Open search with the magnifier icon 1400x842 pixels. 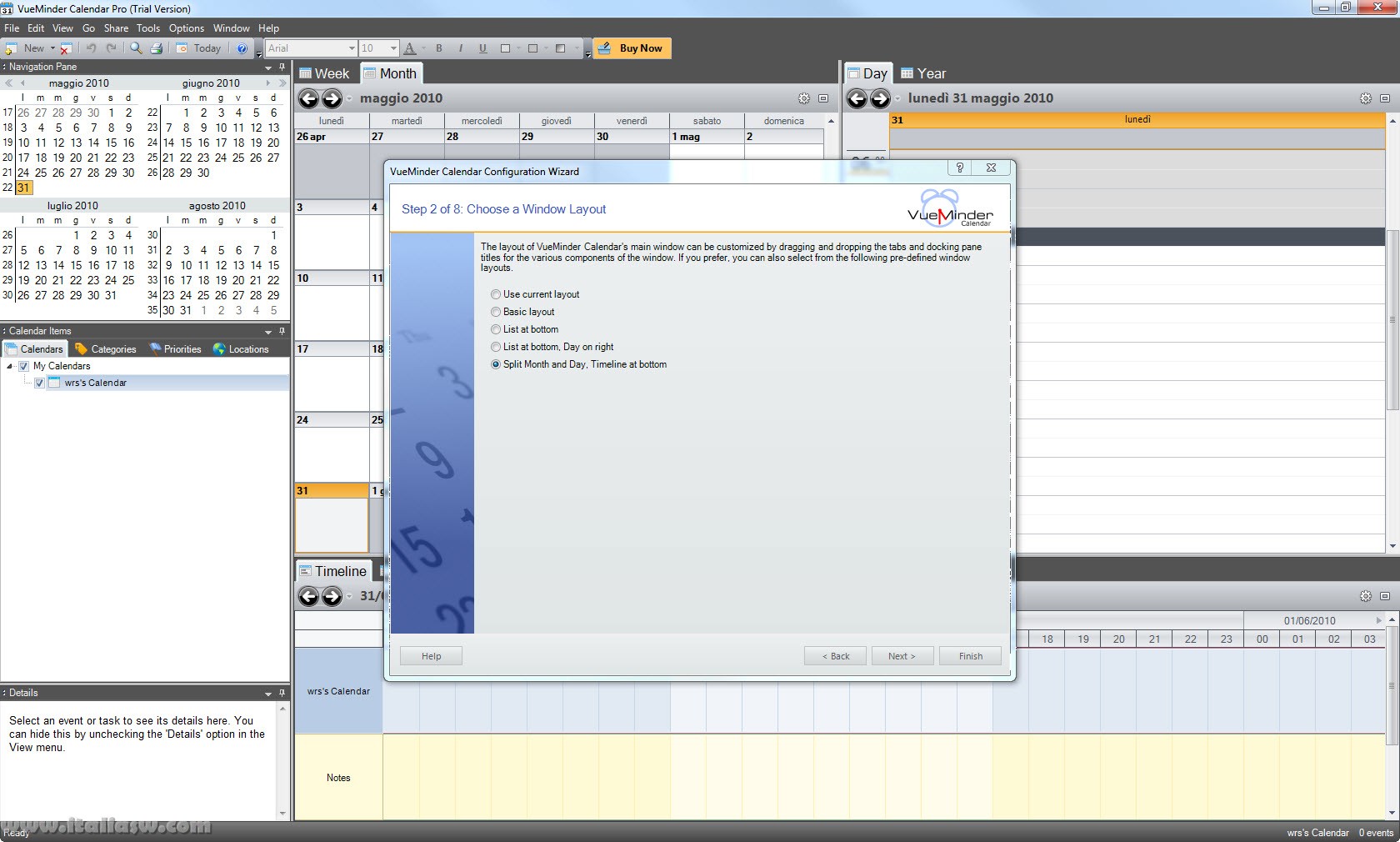(x=136, y=48)
